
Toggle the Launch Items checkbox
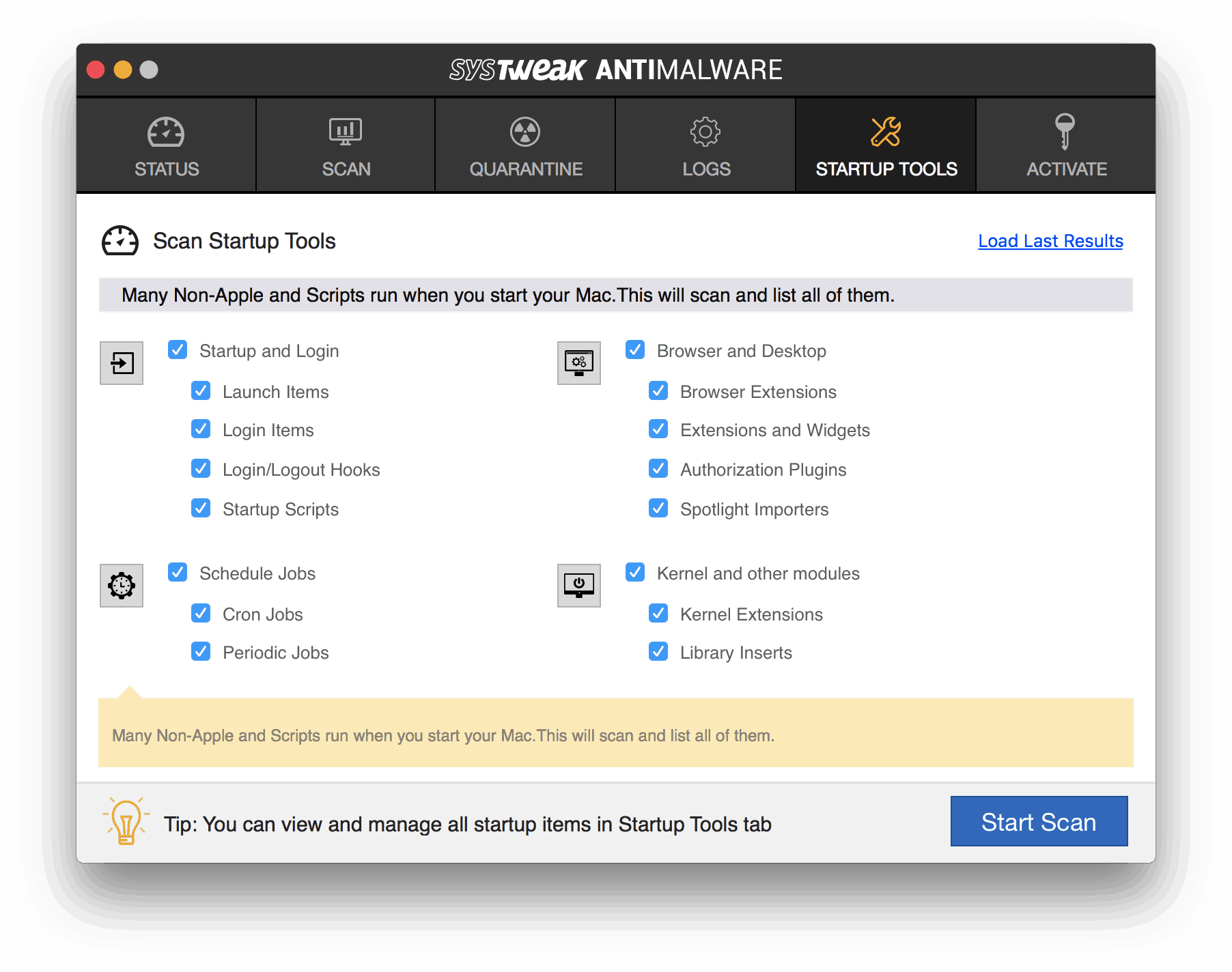click(201, 390)
